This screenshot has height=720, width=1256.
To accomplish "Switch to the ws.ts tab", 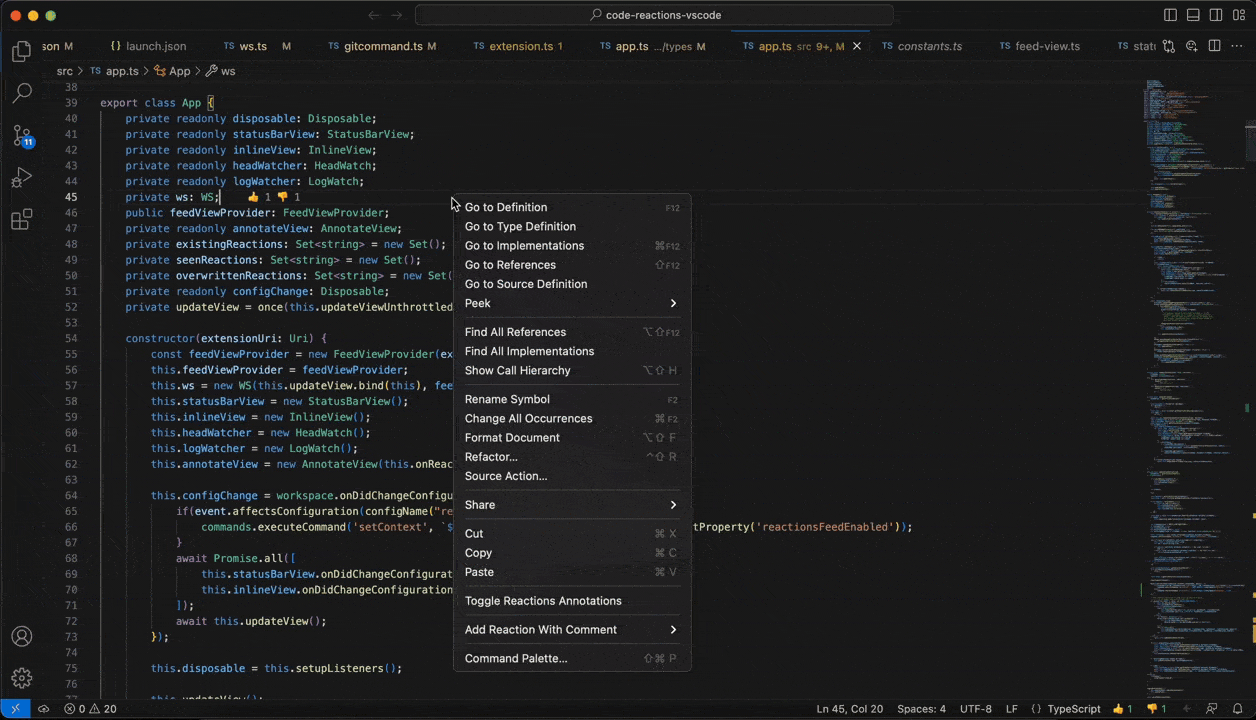I will [x=257, y=46].
